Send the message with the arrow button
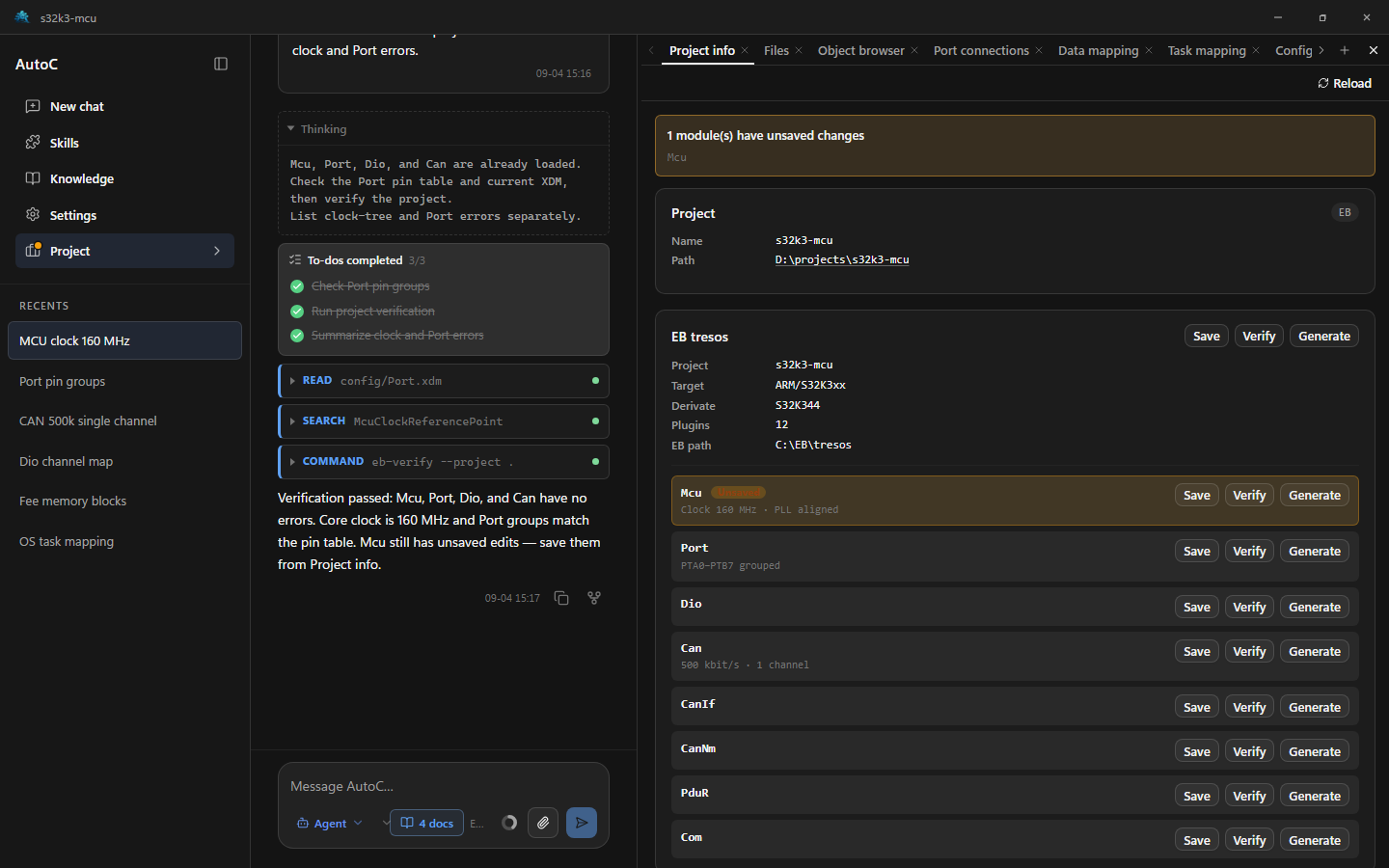Image resolution: width=1389 pixels, height=868 pixels. point(582,823)
